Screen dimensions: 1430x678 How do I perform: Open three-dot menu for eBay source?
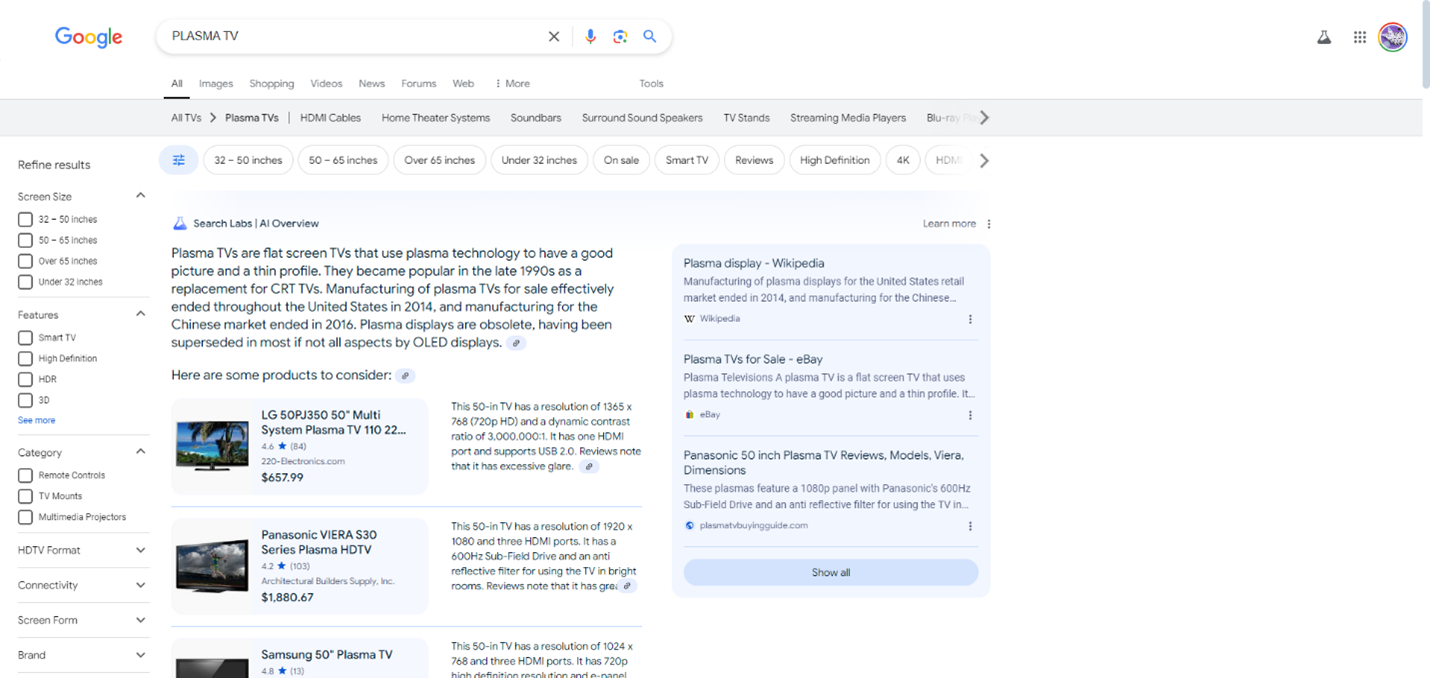[970, 415]
